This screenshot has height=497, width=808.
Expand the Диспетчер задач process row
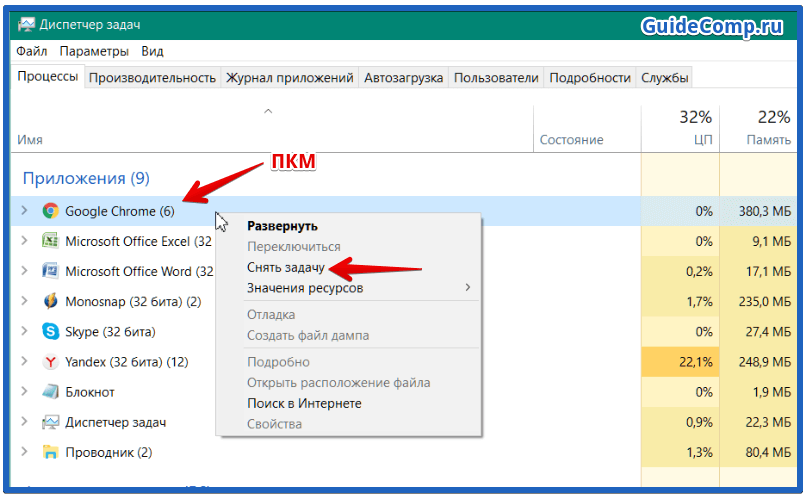click(x=24, y=422)
